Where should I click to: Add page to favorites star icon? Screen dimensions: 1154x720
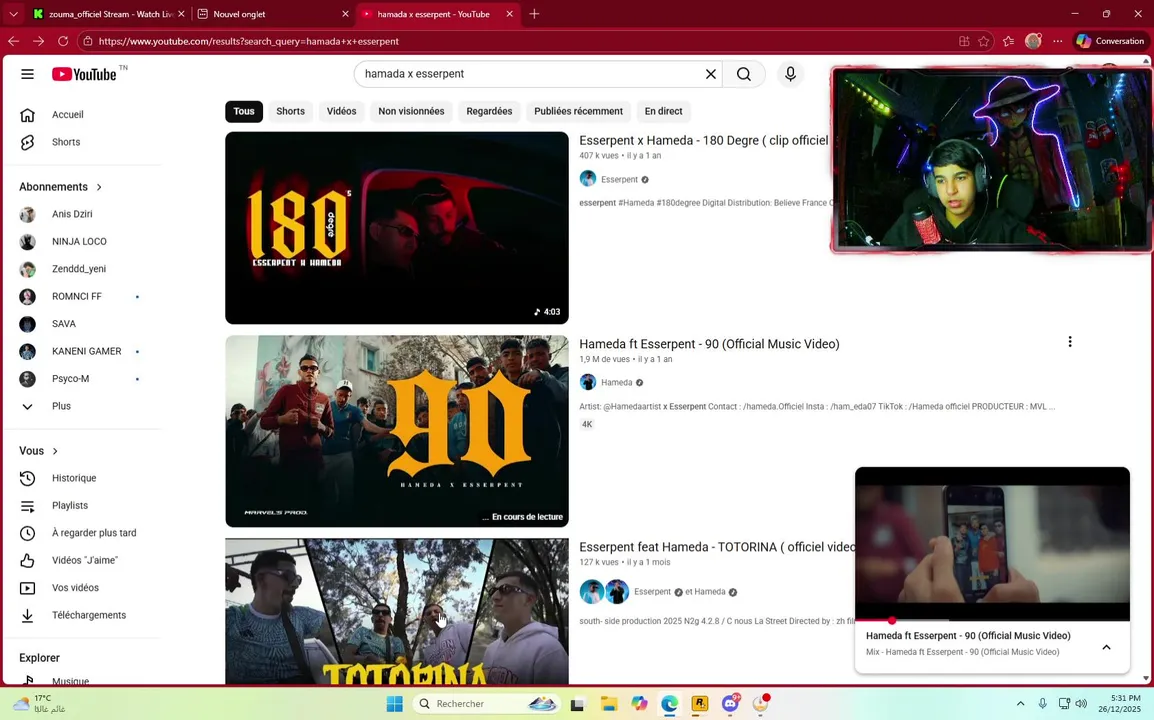[983, 41]
